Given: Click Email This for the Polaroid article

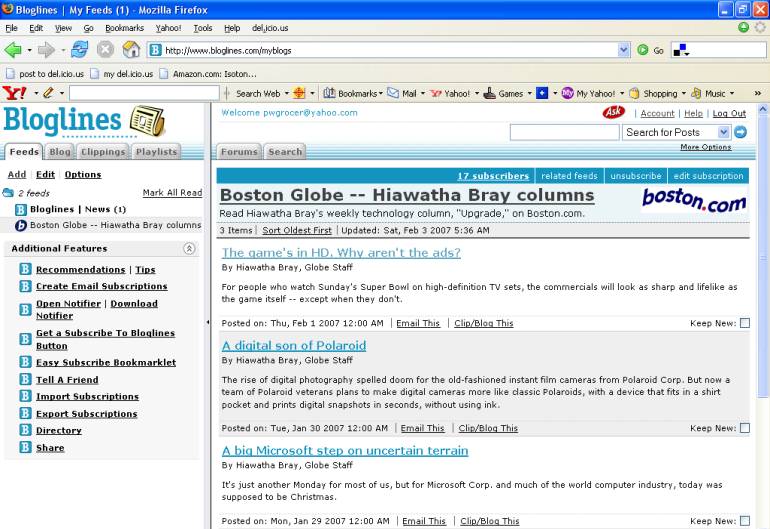Looking at the screenshot, I should (x=422, y=428).
